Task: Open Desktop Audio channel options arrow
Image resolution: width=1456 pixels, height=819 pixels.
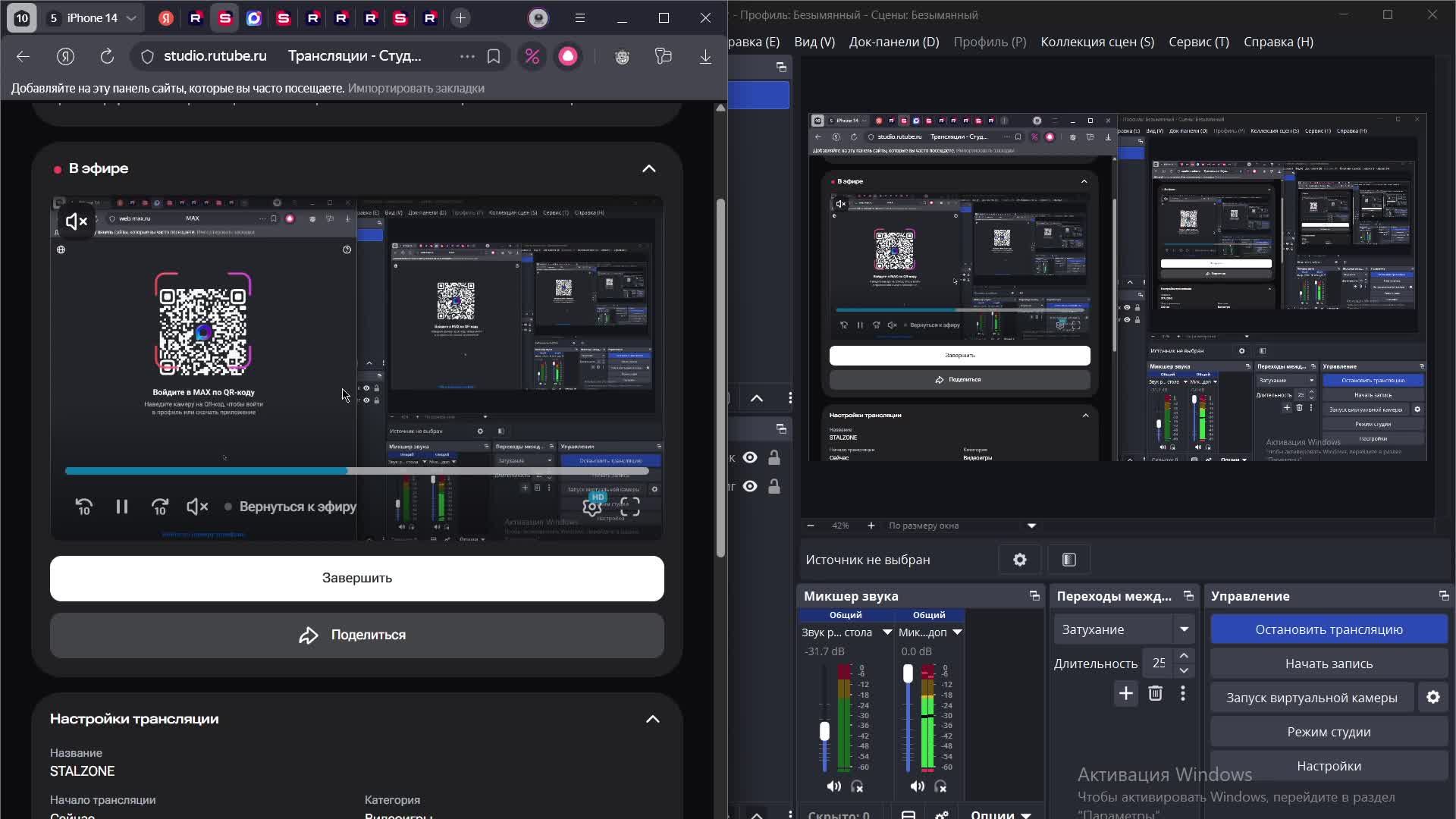Action: click(x=887, y=632)
